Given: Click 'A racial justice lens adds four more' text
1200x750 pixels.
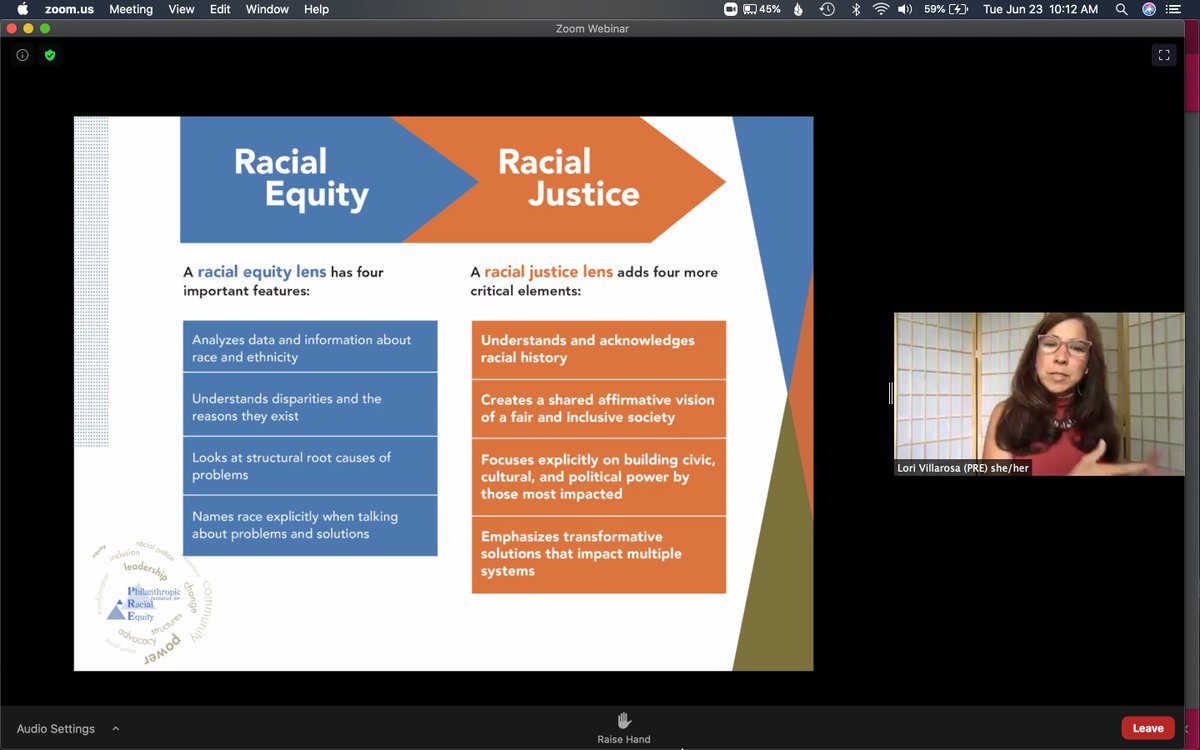Looking at the screenshot, I should 594,281.
